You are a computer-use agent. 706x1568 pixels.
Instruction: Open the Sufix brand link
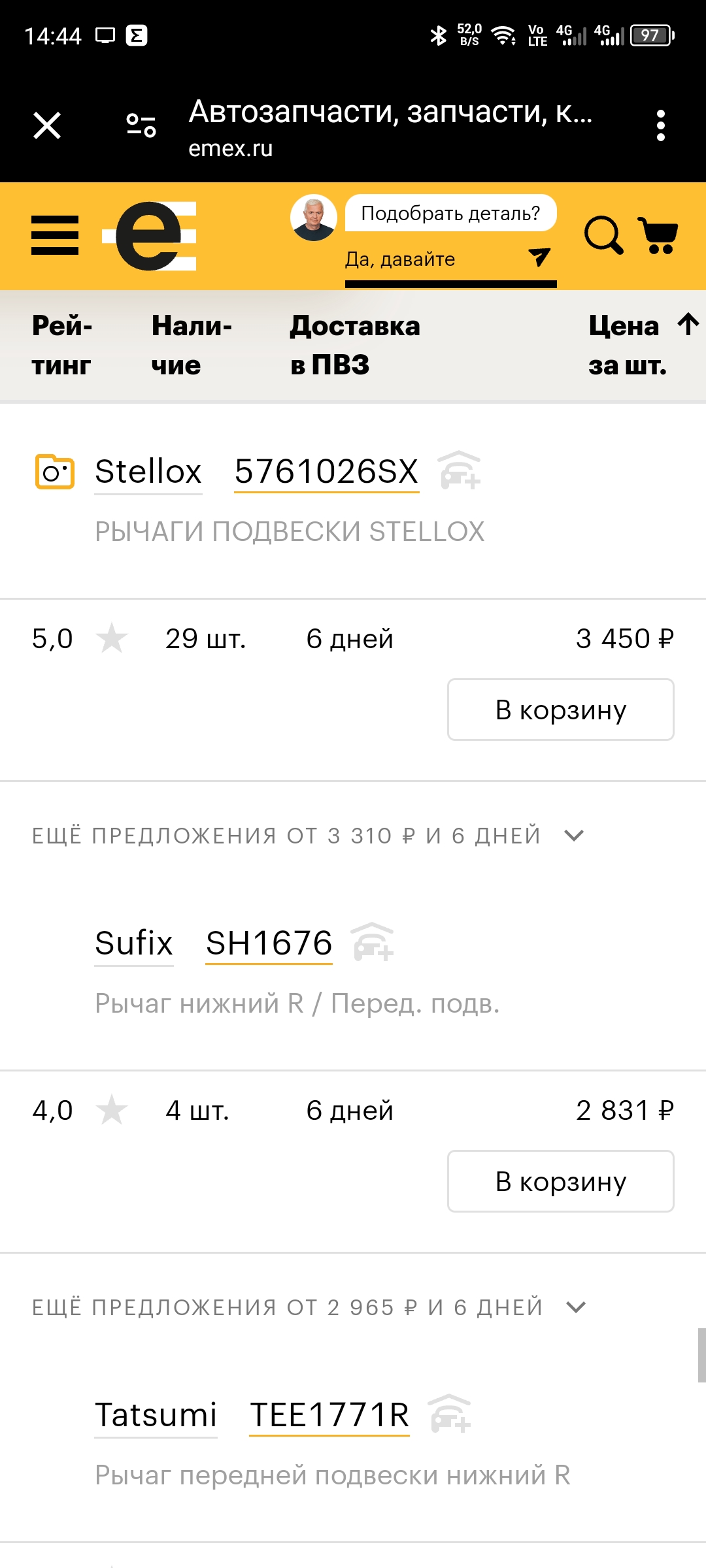[134, 943]
